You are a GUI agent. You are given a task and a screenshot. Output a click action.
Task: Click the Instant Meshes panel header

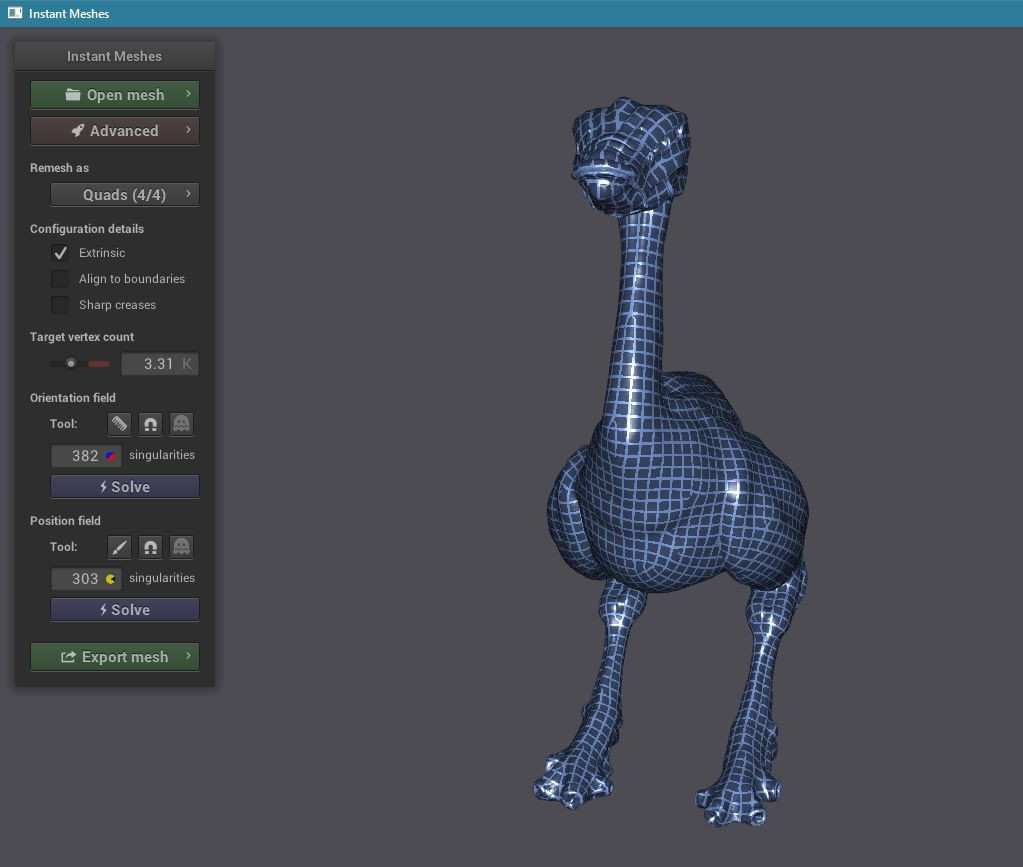pos(115,56)
